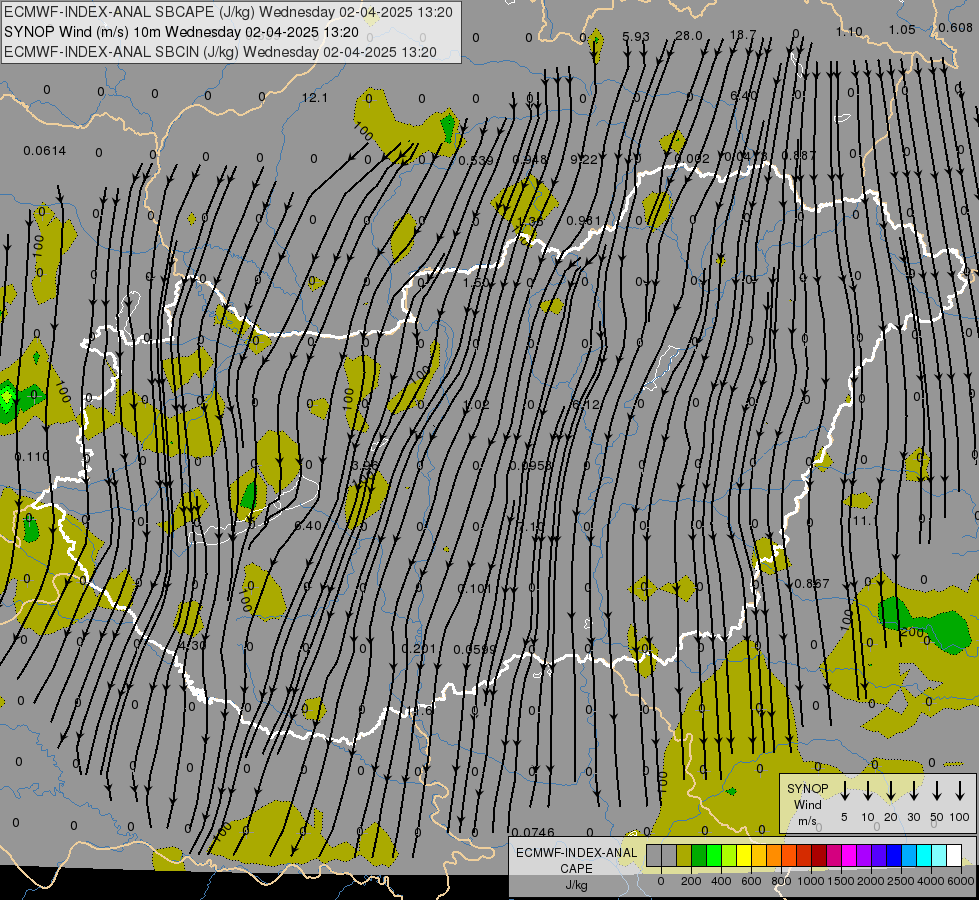Click the 2000 tick label on CAPE scale
The width and height of the screenshot is (979, 900).
870,881
